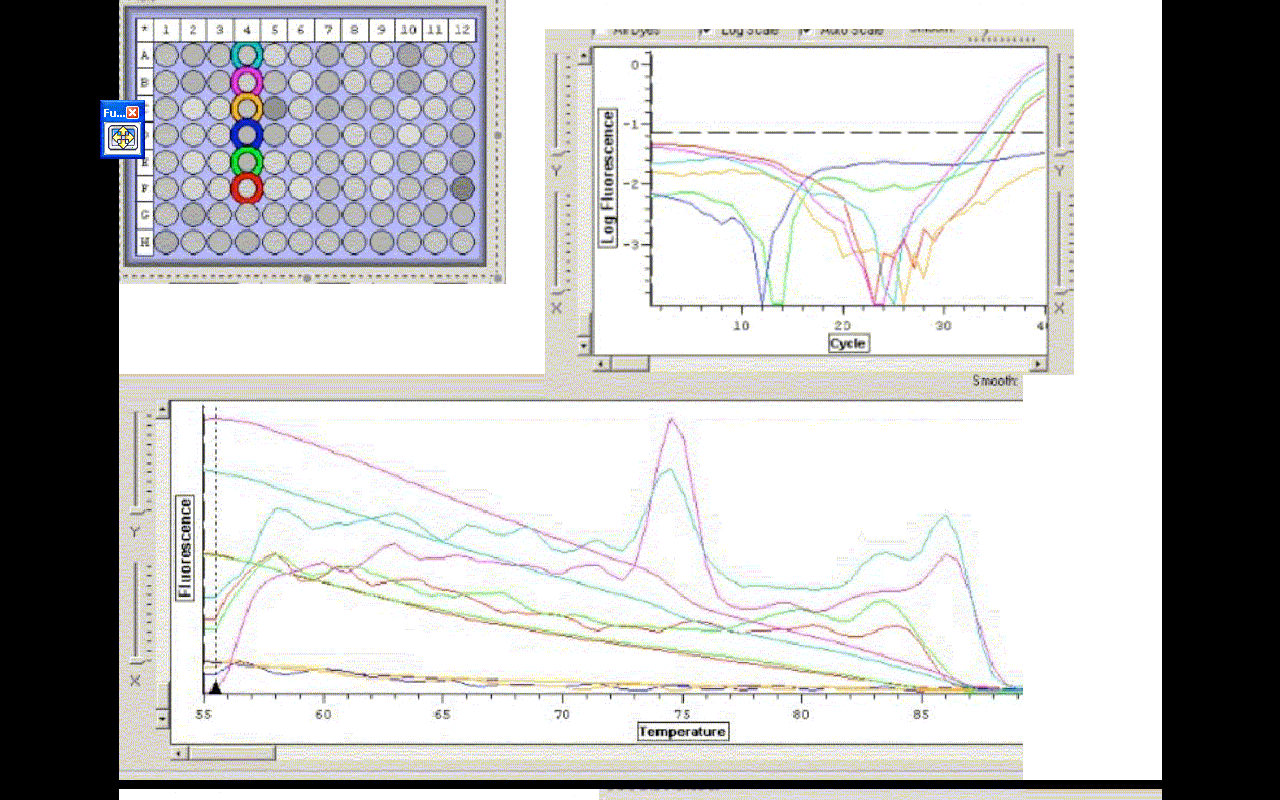Click right Y slider handle of cycle chart
This screenshot has width=1280, height=800.
click(x=1059, y=152)
